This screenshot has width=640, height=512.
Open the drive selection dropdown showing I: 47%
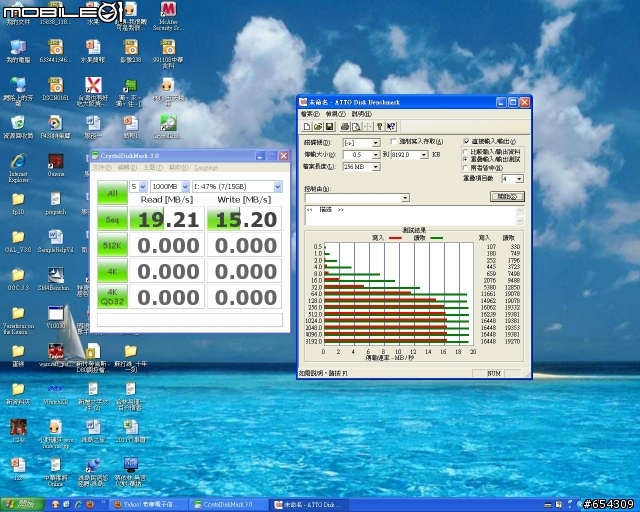point(277,187)
